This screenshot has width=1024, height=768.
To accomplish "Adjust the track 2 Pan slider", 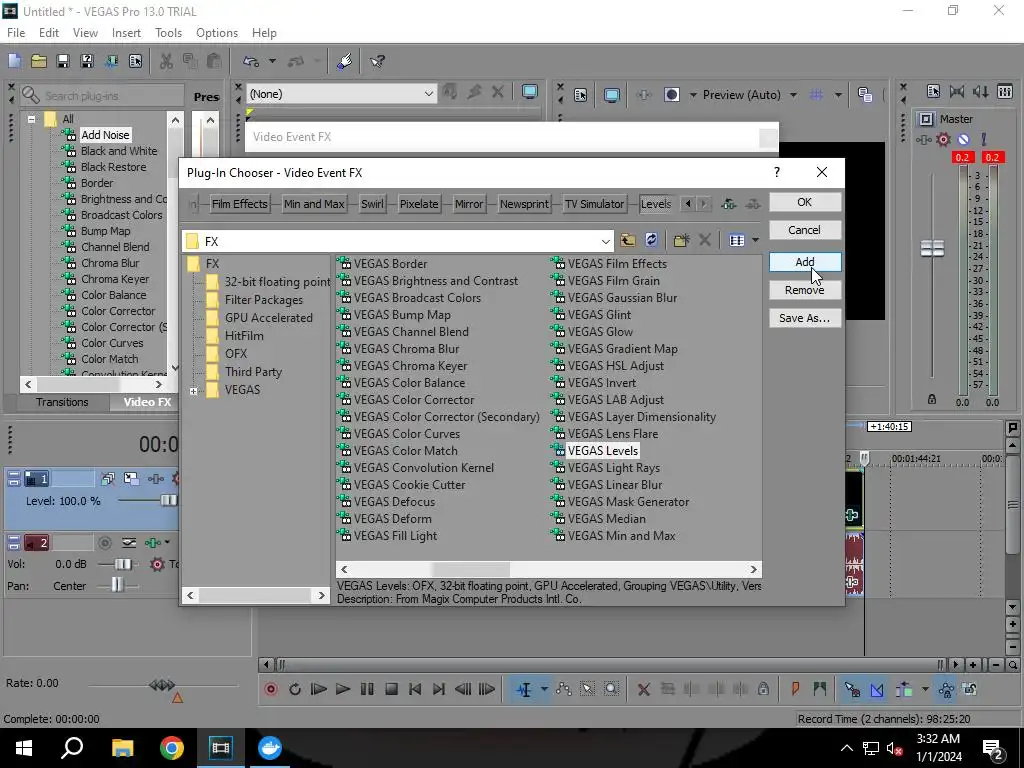I will tap(117, 584).
